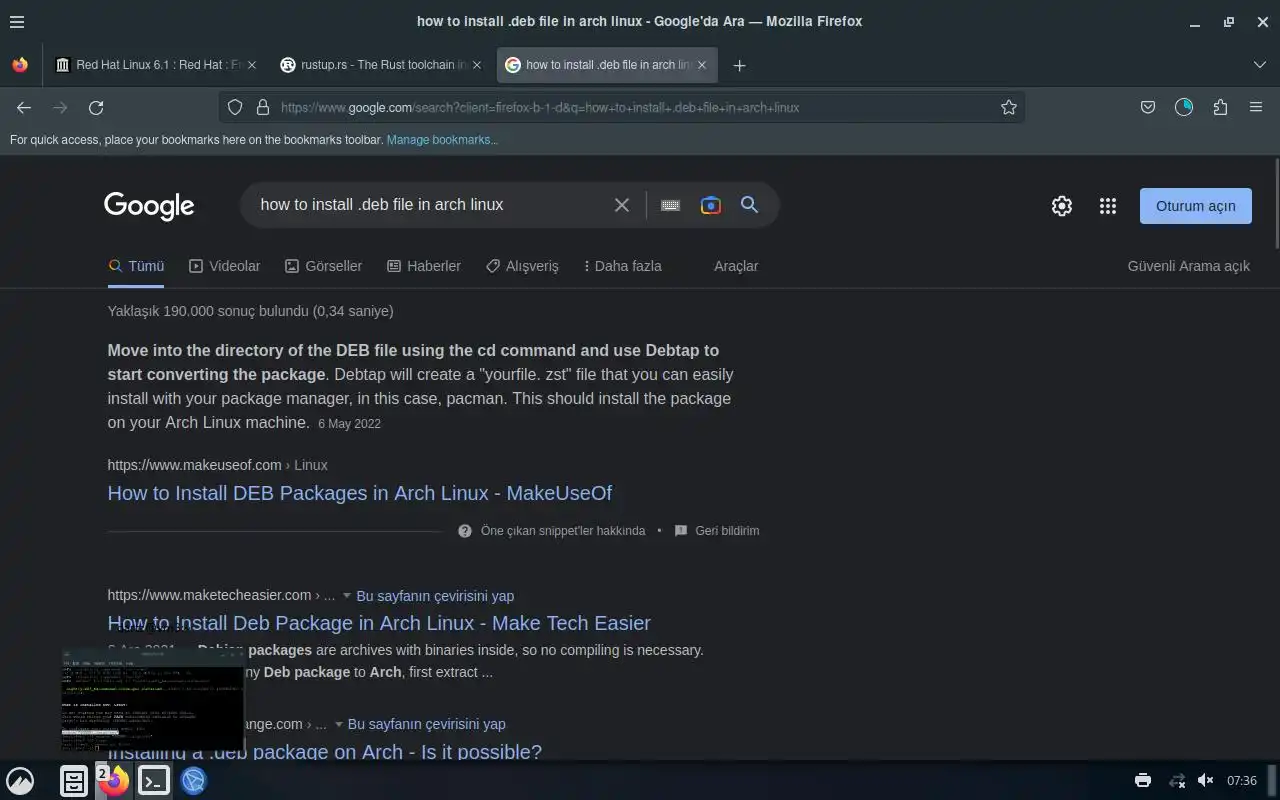
Task: Open Güvenli Arama açık setting
Action: point(1189,266)
